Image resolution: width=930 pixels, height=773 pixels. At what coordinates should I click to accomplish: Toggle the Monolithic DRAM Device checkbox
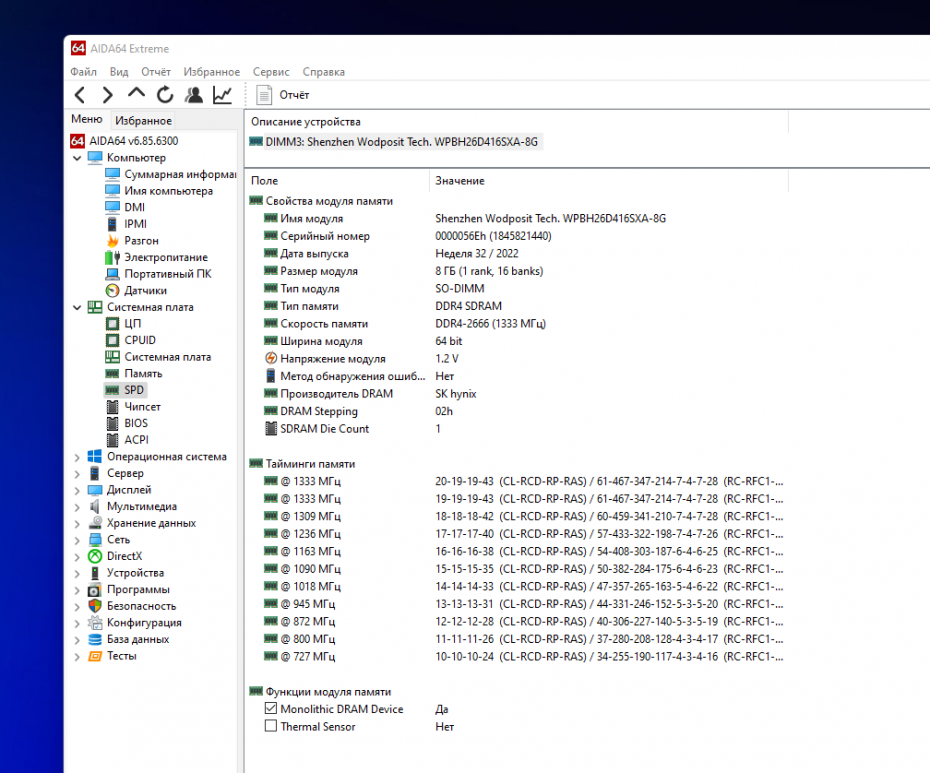point(270,709)
